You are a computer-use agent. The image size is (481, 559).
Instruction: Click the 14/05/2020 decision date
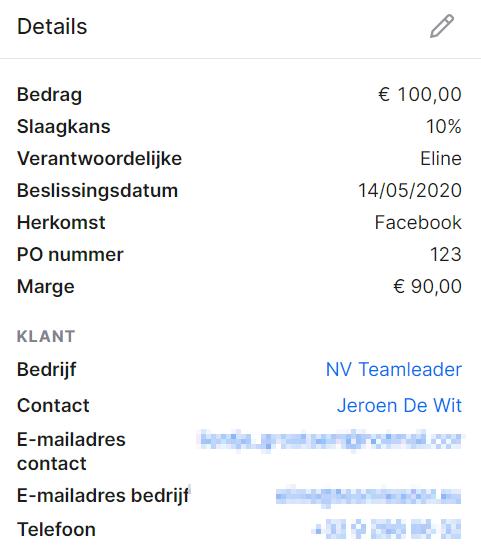pos(410,190)
